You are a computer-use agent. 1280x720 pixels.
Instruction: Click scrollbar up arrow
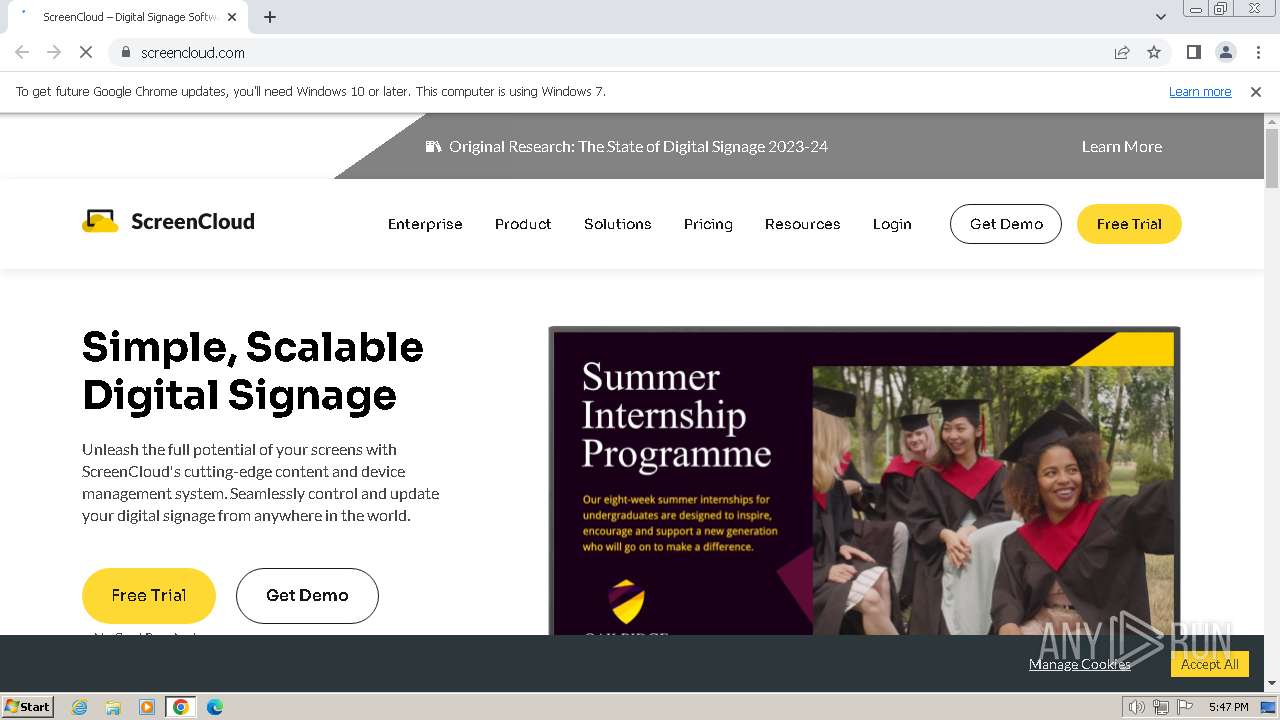[x=1272, y=121]
